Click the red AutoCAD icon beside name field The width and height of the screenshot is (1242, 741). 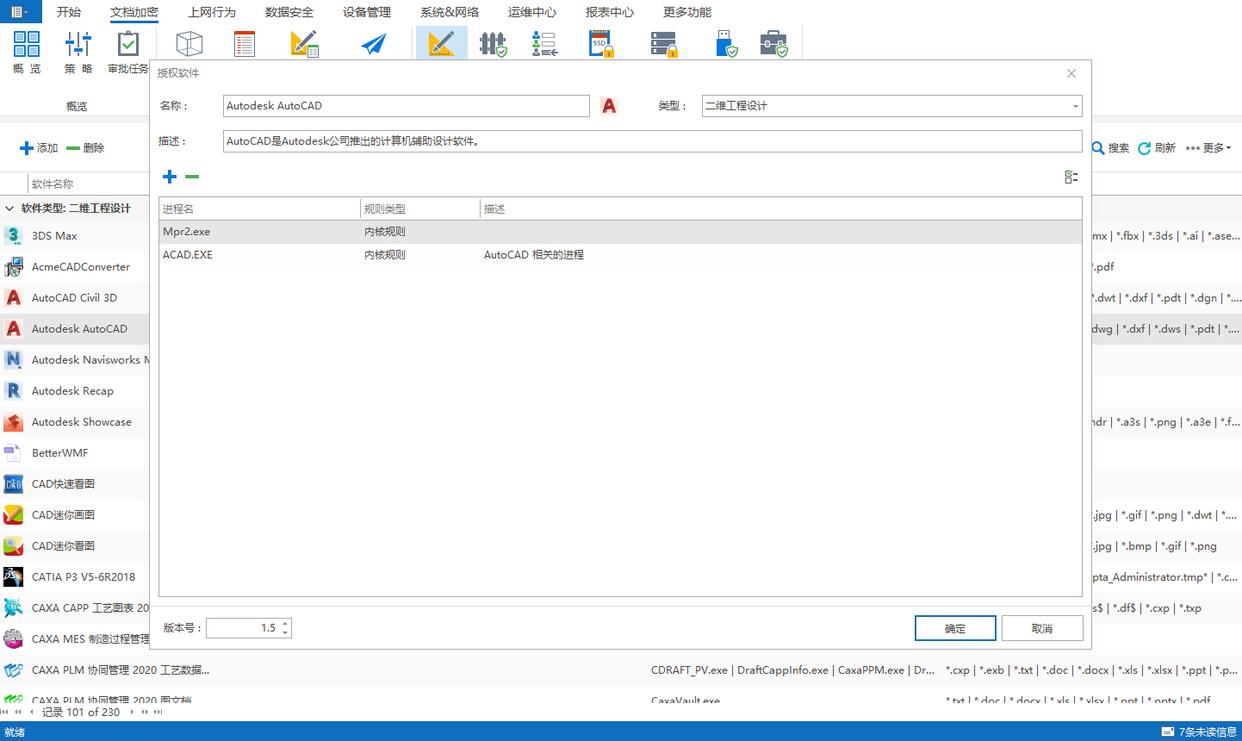tap(608, 106)
